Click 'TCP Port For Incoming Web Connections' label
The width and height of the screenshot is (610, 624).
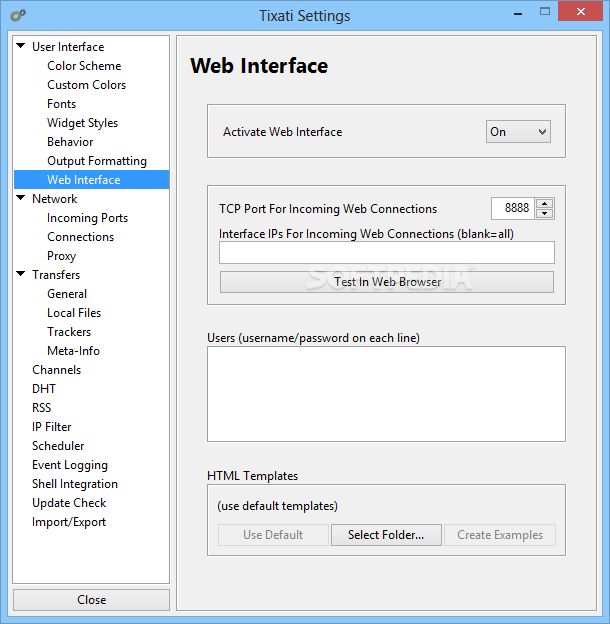(328, 209)
